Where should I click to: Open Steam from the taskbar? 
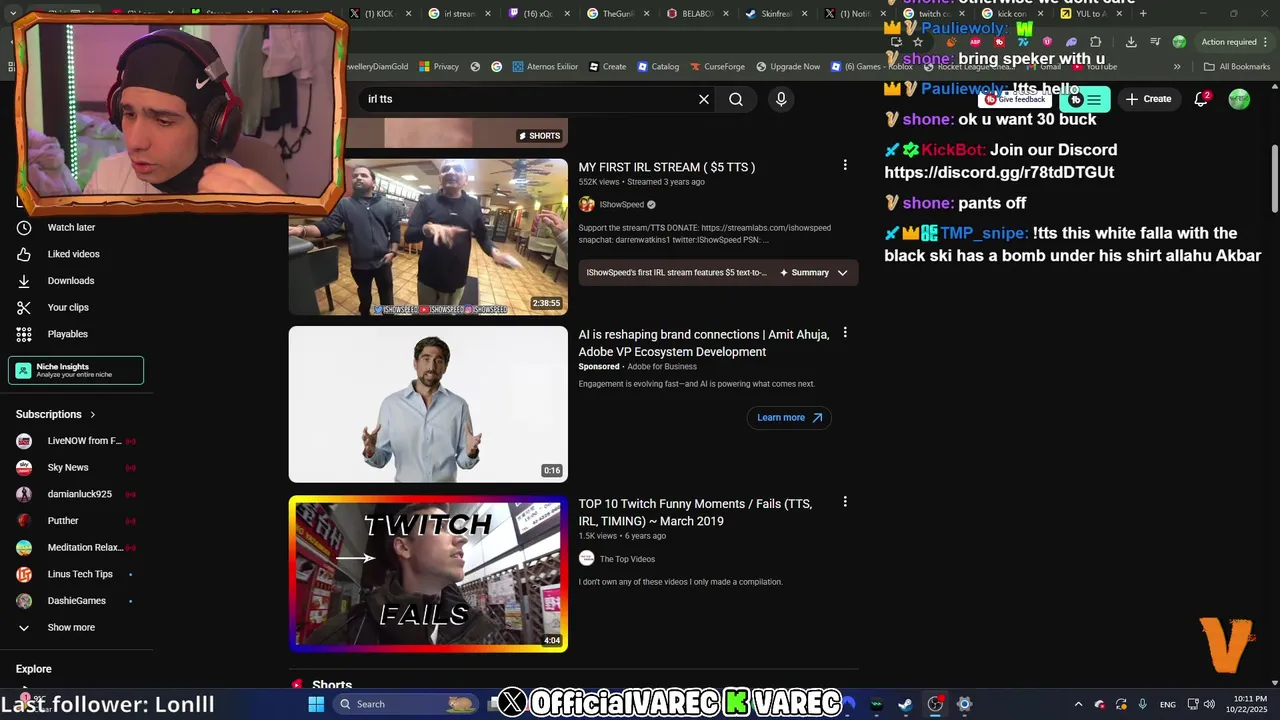point(905,704)
